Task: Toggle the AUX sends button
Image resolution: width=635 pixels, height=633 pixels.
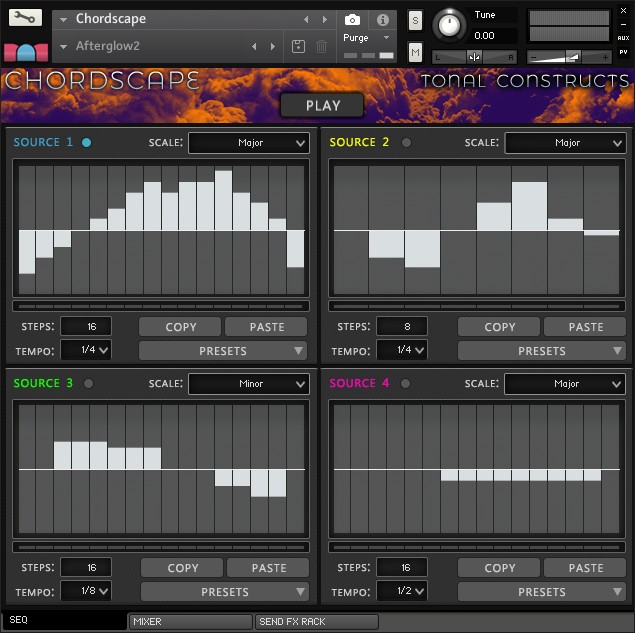Action: pos(623,38)
